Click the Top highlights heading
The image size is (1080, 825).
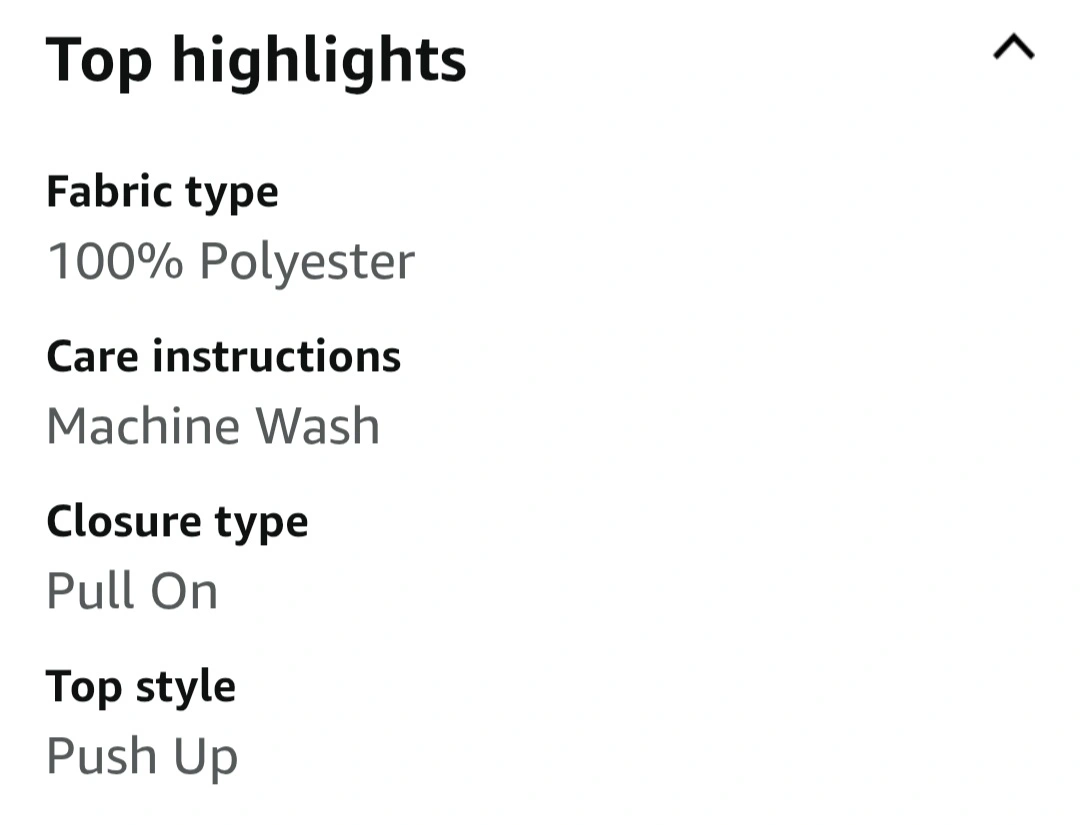click(x=256, y=60)
